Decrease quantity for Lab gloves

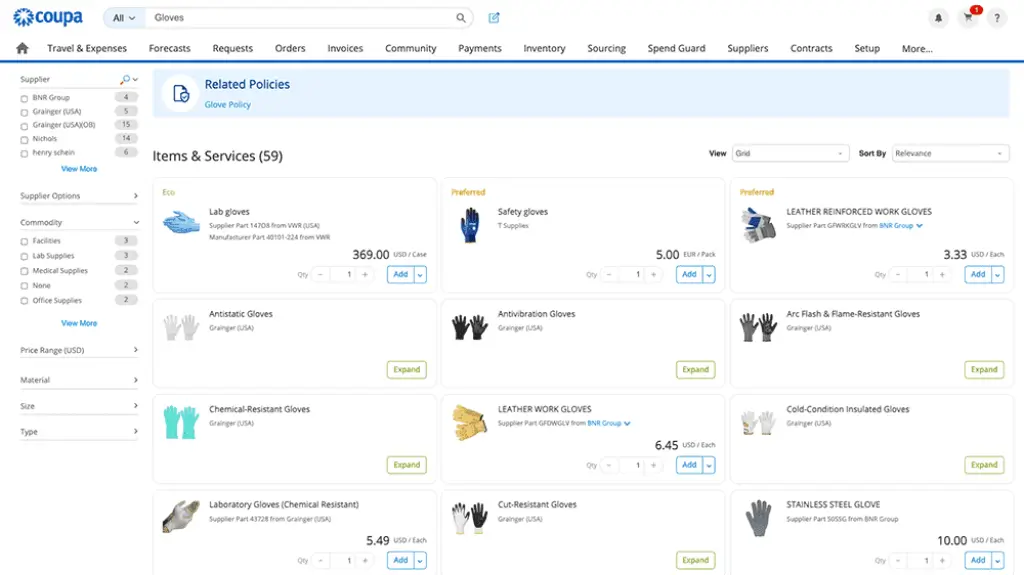320,274
